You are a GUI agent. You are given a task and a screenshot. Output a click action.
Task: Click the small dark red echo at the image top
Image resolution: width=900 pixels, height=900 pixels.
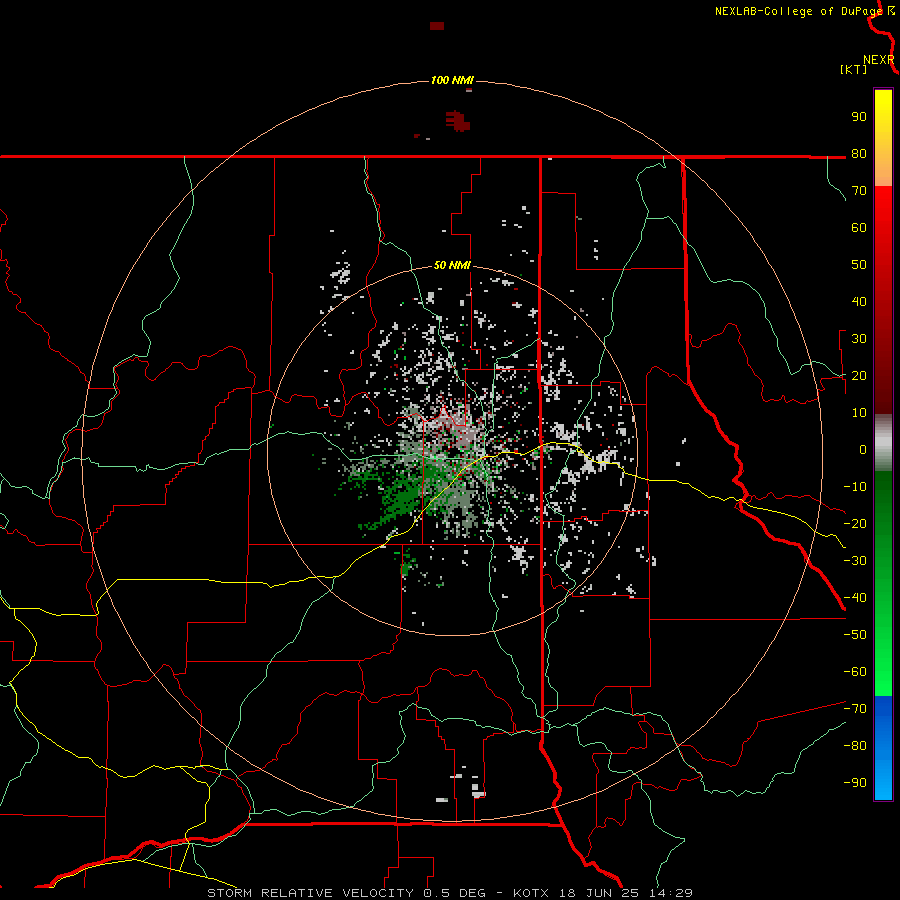(437, 26)
